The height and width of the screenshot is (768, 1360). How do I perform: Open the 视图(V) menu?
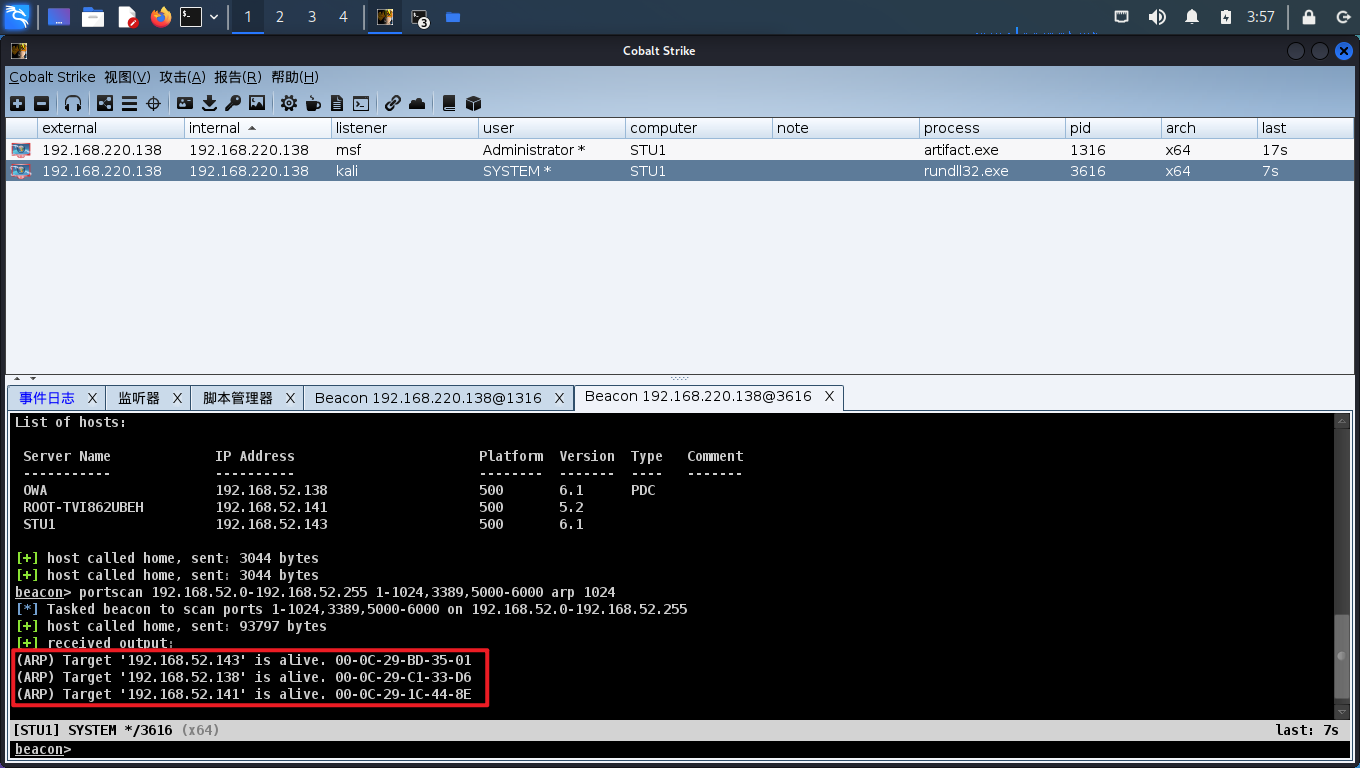[128, 77]
